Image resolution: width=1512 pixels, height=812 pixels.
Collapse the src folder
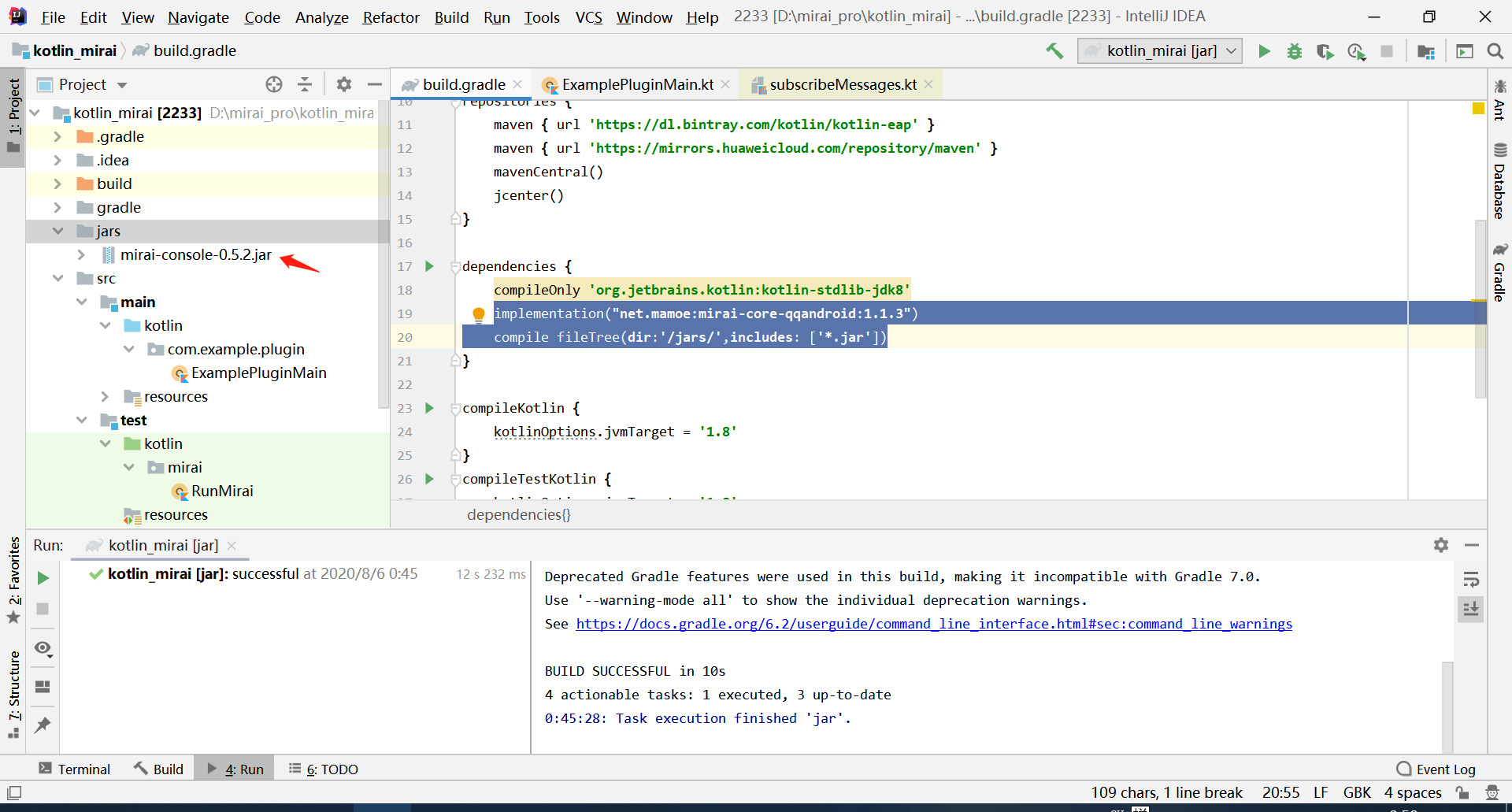click(57, 278)
